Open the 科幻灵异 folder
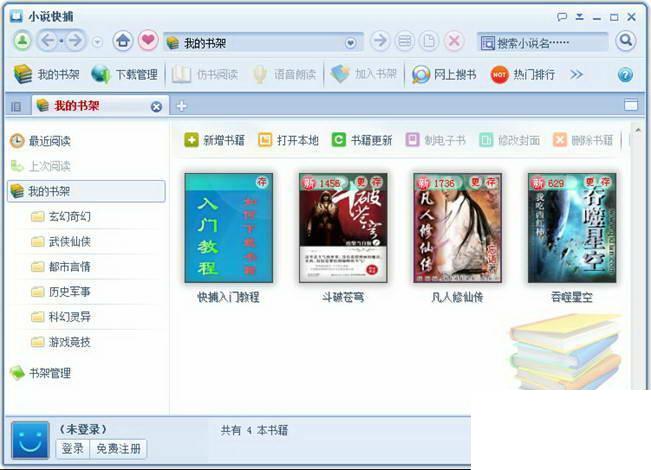This screenshot has height=470, width=651. (x=61, y=317)
